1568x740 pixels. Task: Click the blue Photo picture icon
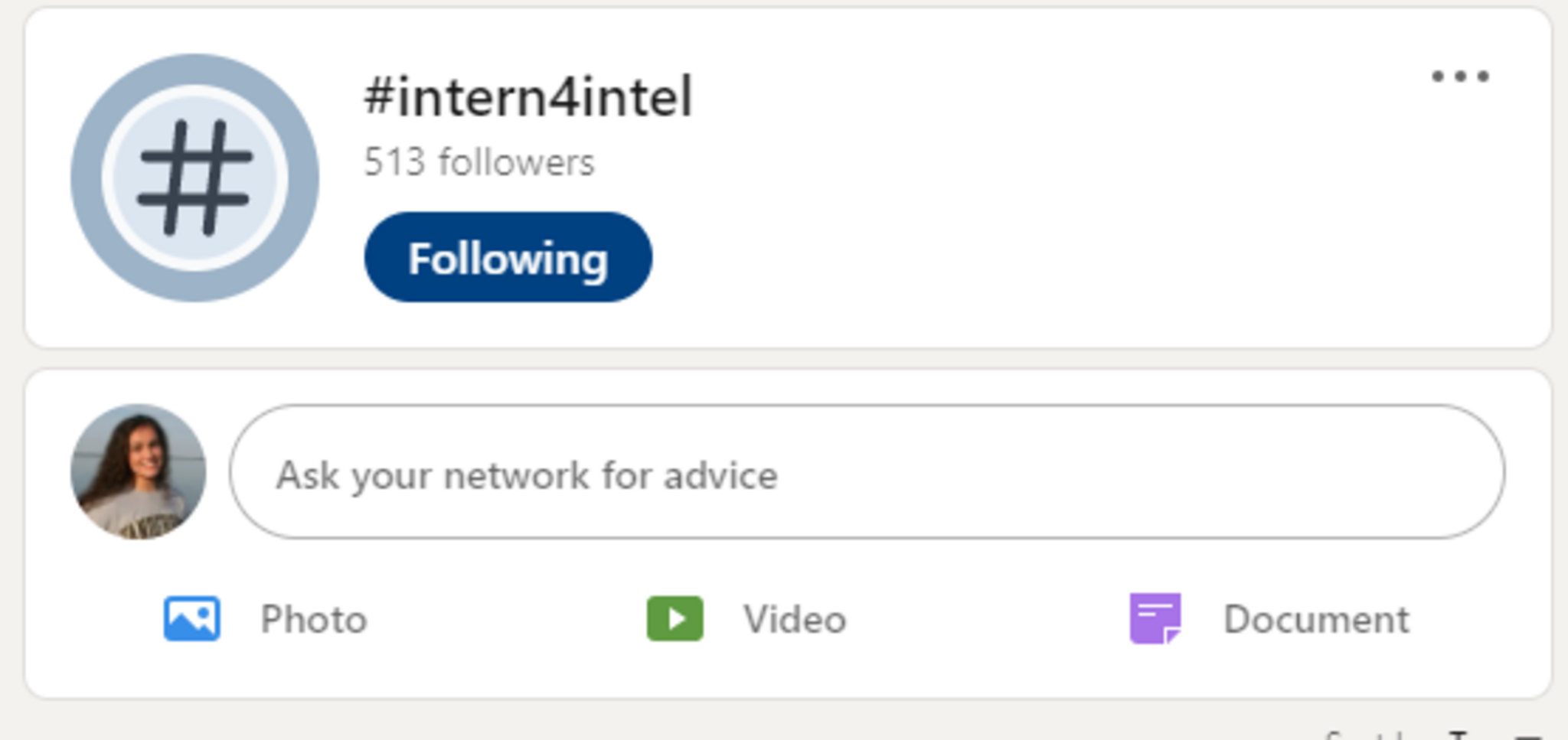(191, 618)
